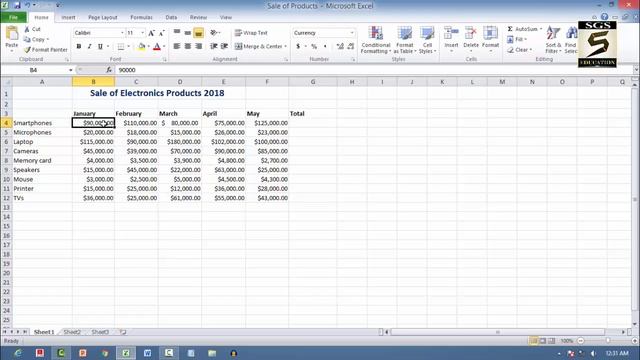Switch to Page Layout view in status bar

pyautogui.click(x=542, y=341)
